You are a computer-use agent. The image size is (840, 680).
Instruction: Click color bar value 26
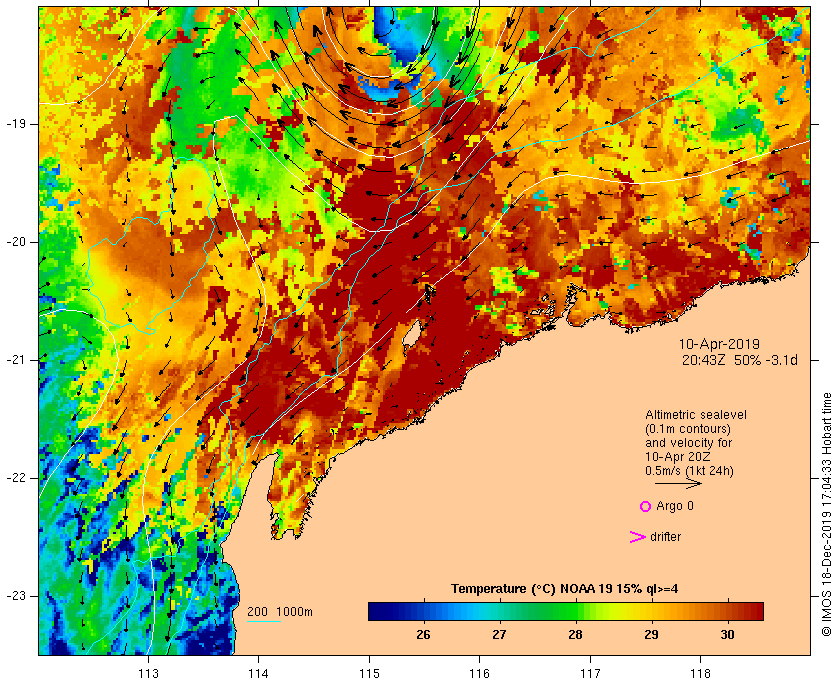tap(423, 635)
